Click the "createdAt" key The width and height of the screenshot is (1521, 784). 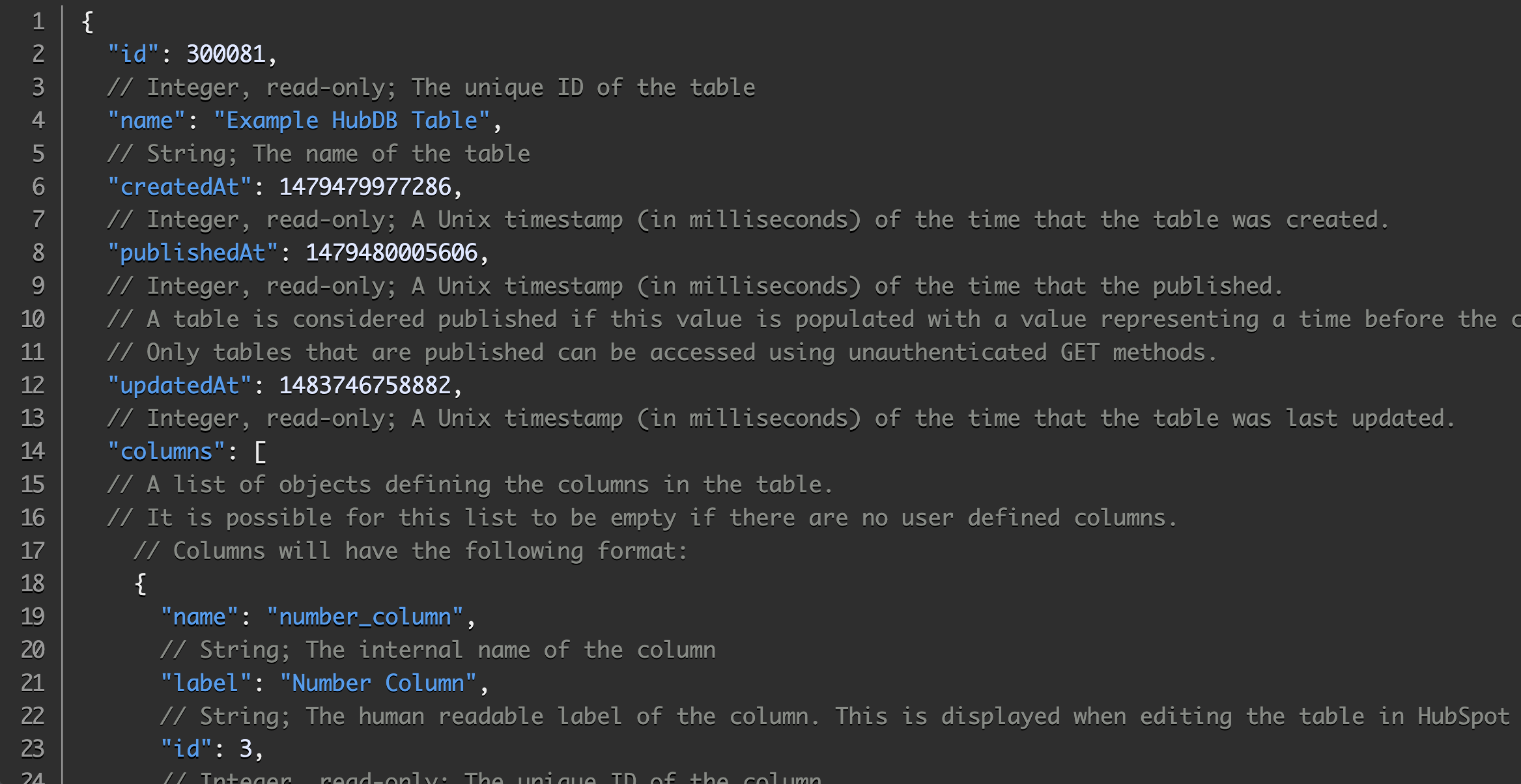click(x=180, y=187)
